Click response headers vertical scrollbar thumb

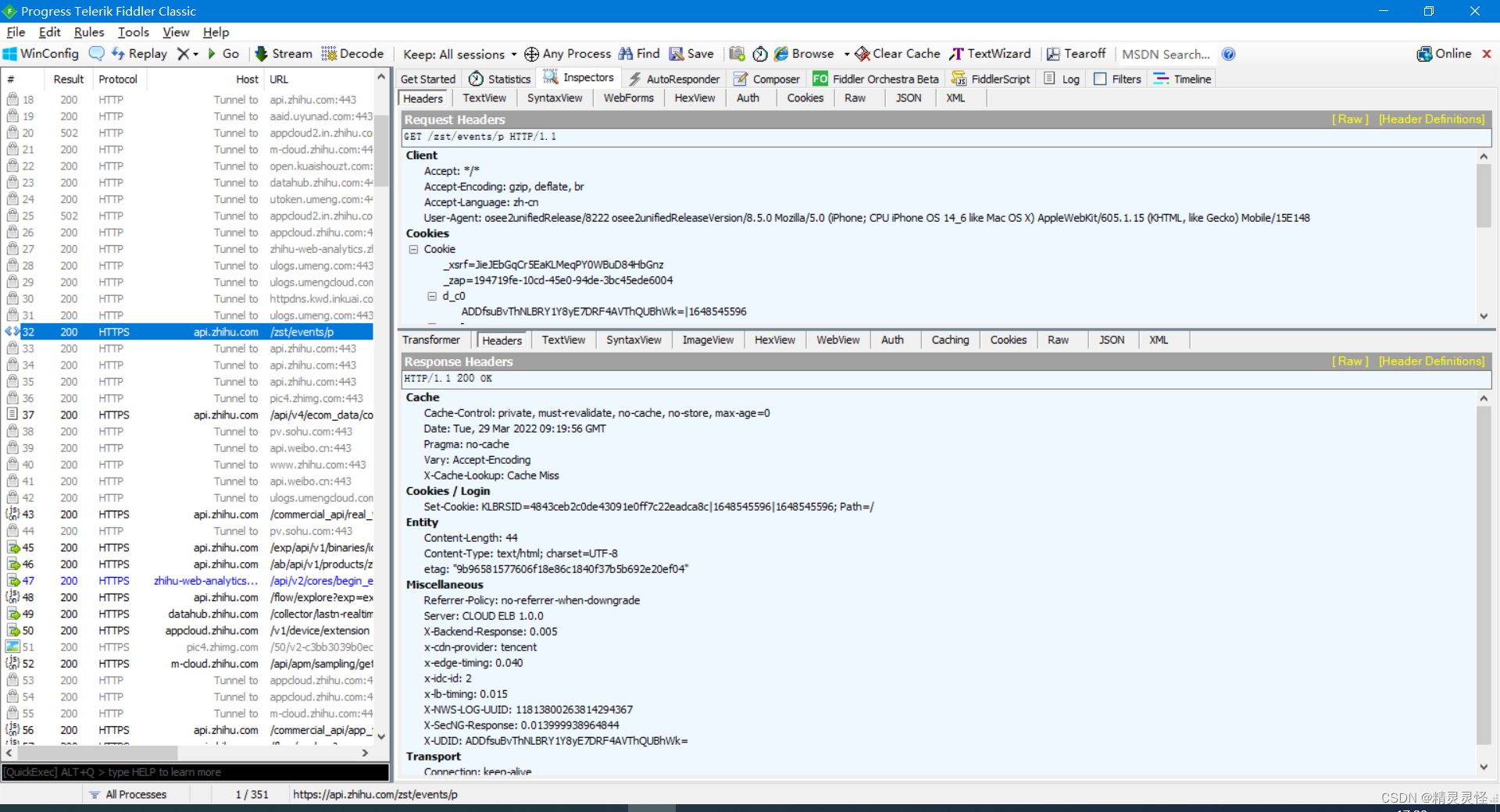(x=1484, y=576)
